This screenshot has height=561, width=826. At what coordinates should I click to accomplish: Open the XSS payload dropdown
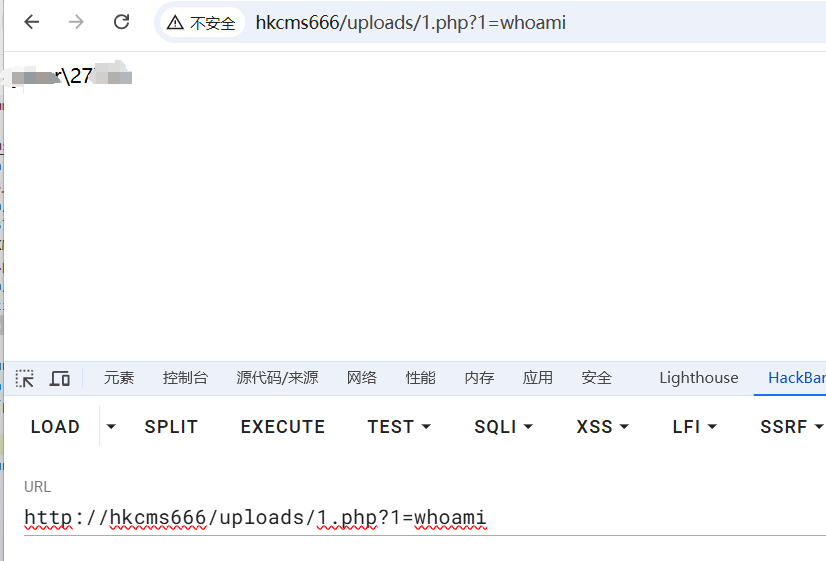coord(602,427)
